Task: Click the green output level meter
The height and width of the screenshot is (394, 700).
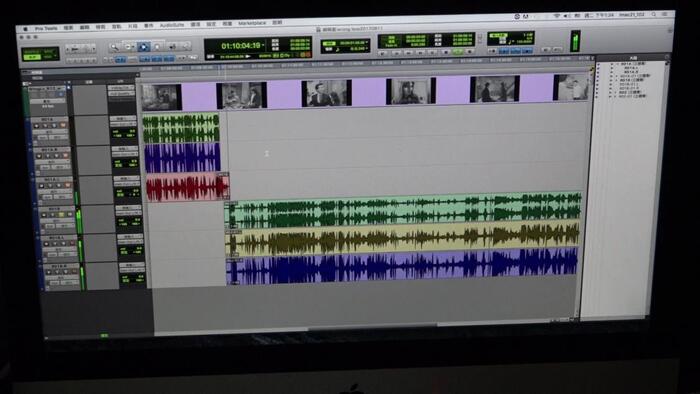Action: tap(576, 41)
